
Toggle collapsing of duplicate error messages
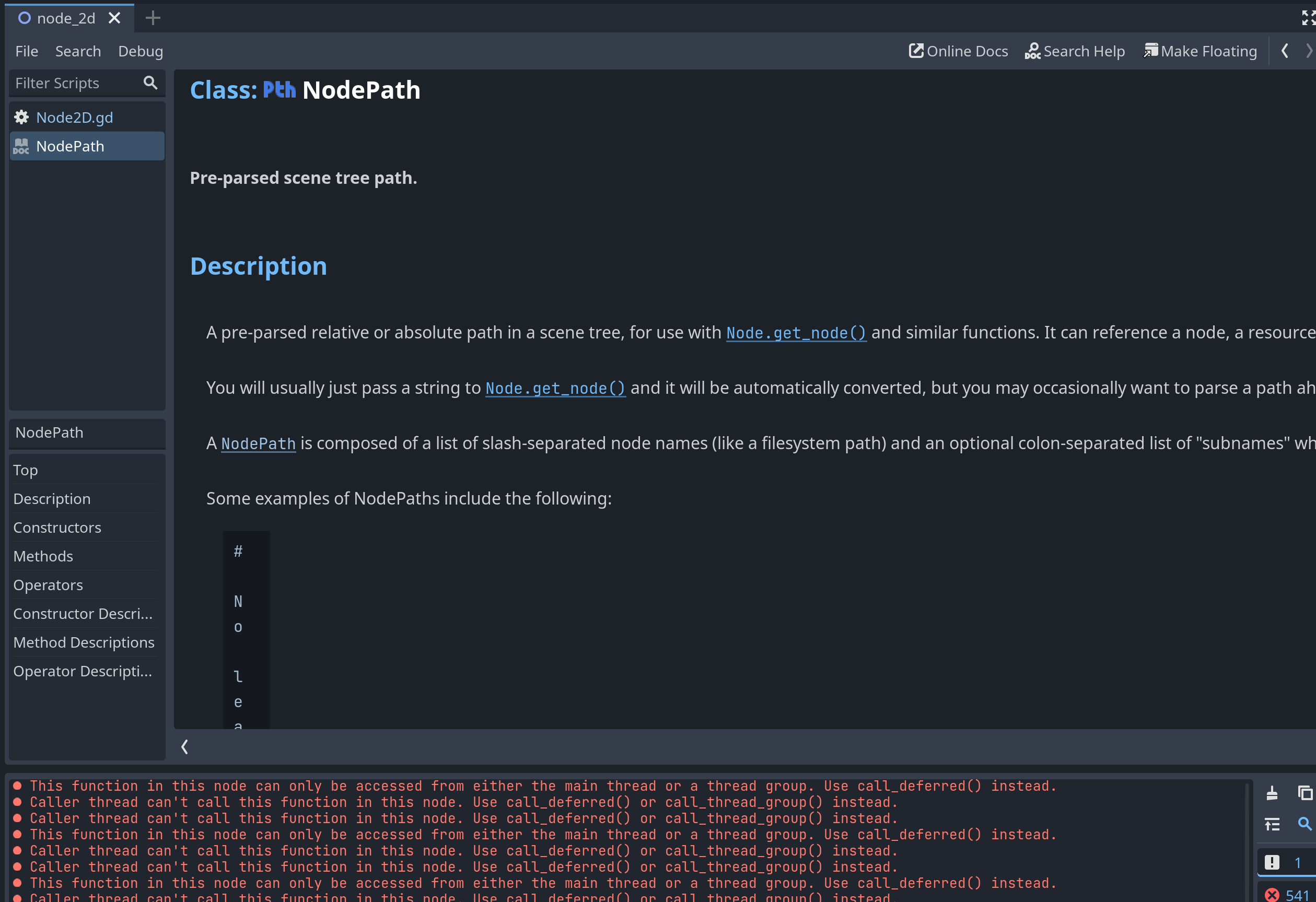(x=1272, y=825)
